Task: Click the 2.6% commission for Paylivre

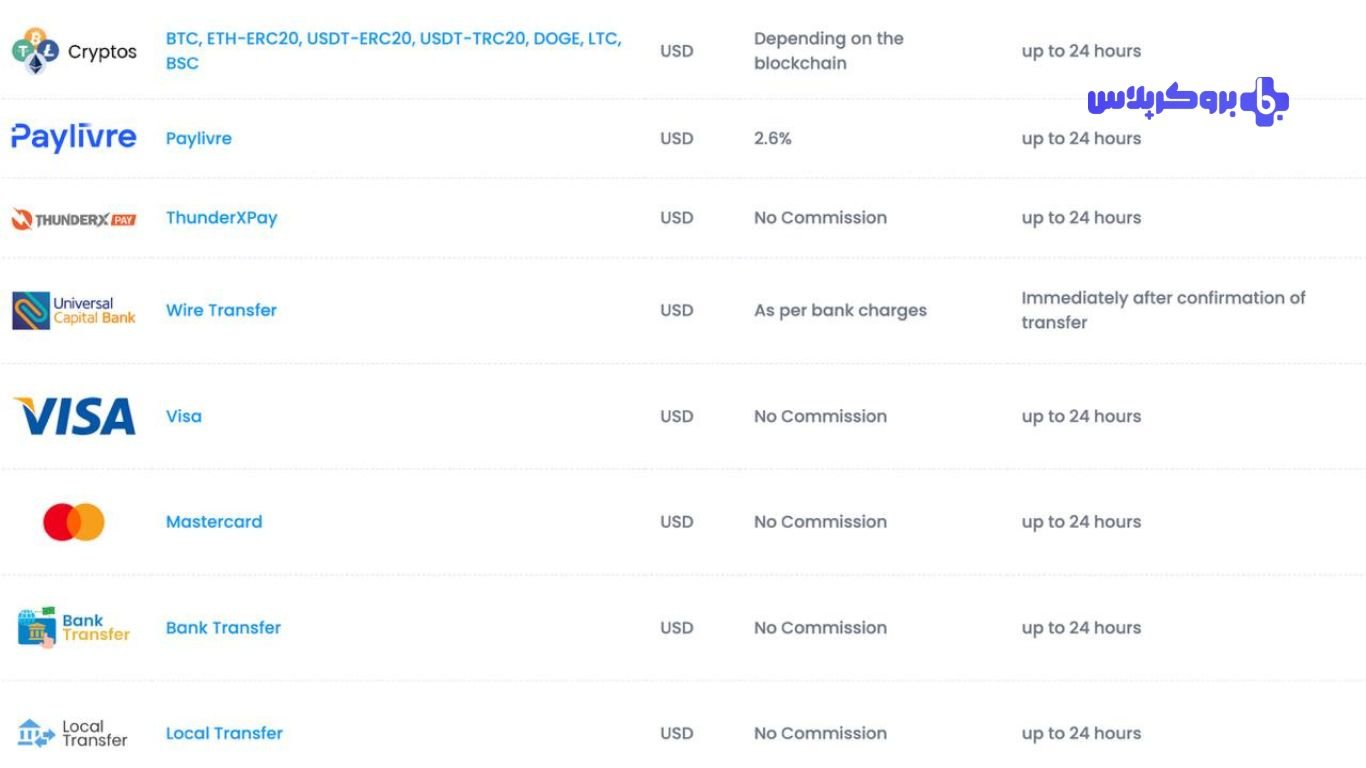Action: click(x=773, y=138)
